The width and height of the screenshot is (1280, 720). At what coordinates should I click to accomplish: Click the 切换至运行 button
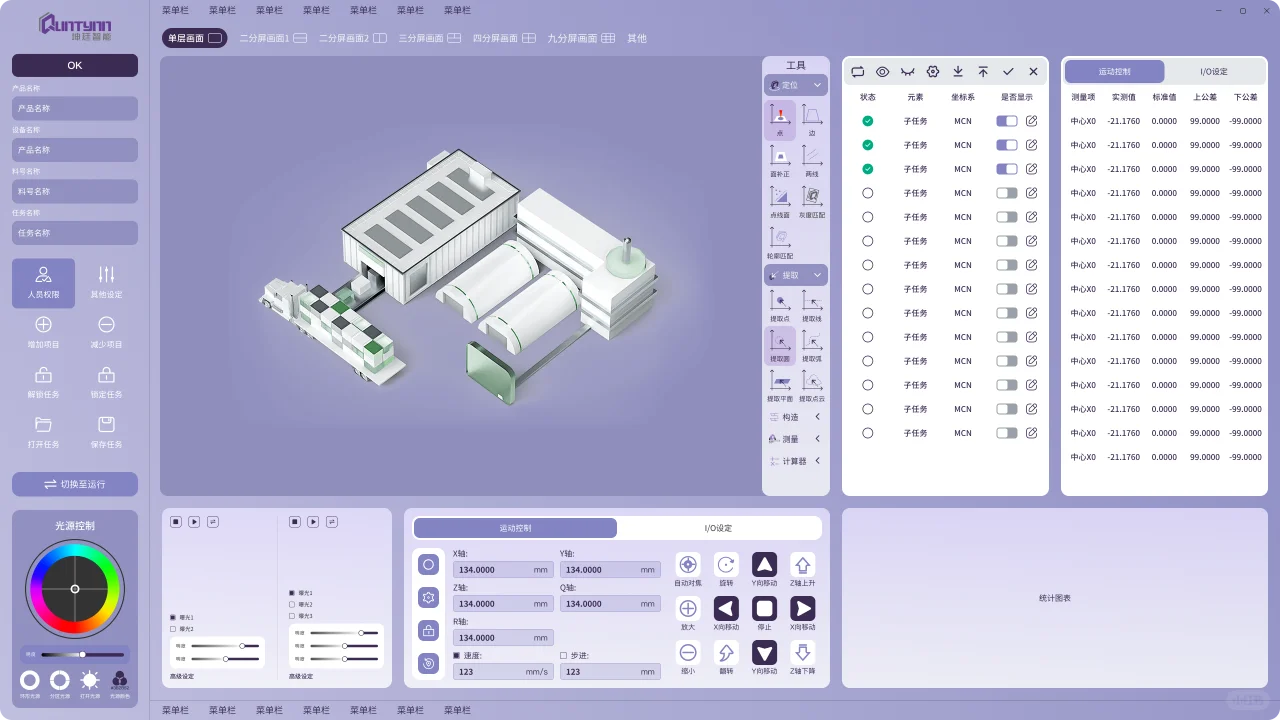pos(75,484)
